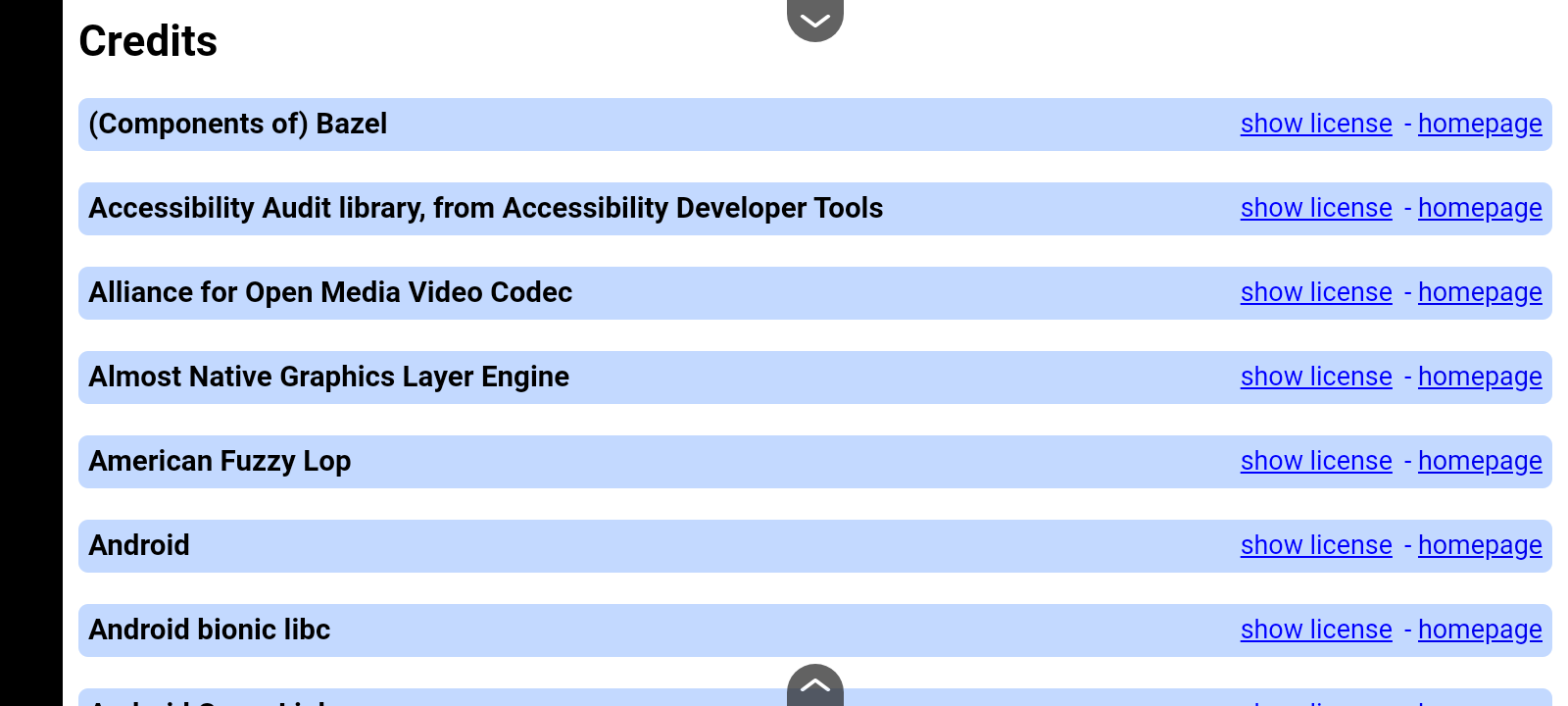1568x706 pixels.
Task: Open homepage for Alliance for Open Media Video Codec
Action: (x=1480, y=292)
